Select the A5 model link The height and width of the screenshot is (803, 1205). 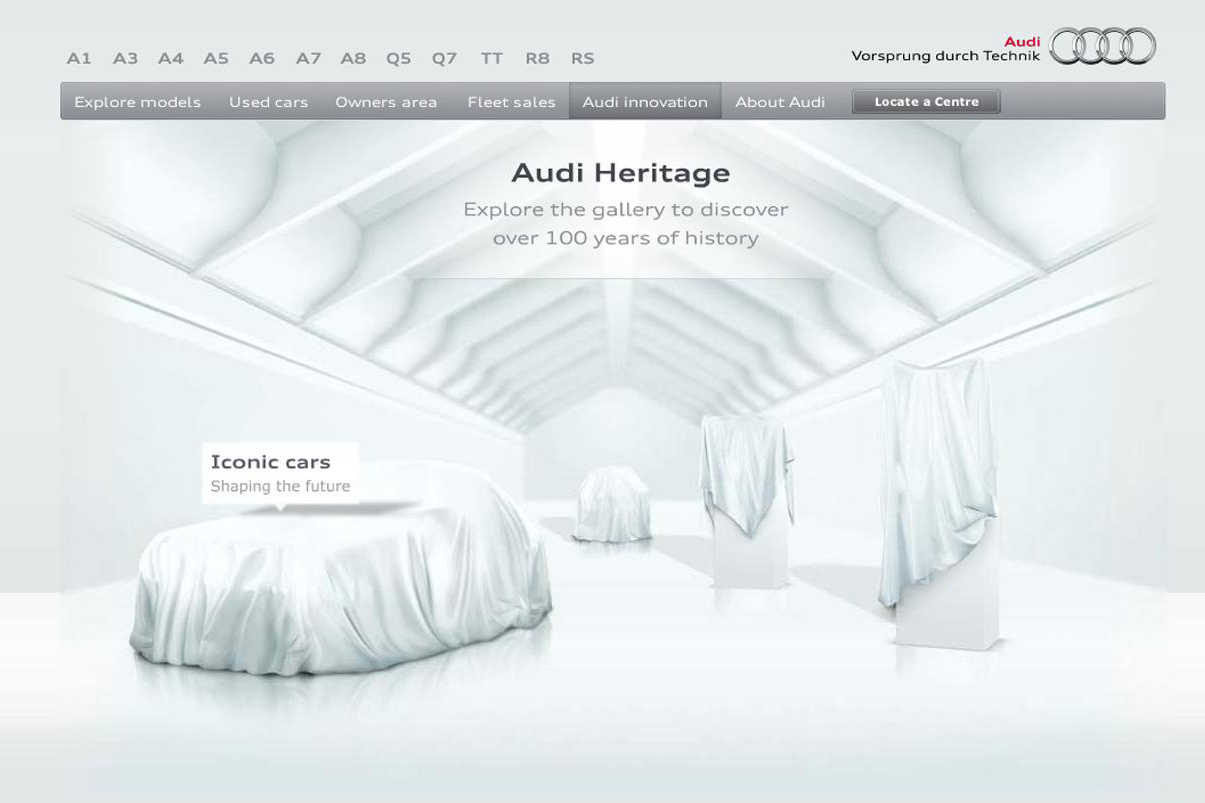tap(216, 58)
